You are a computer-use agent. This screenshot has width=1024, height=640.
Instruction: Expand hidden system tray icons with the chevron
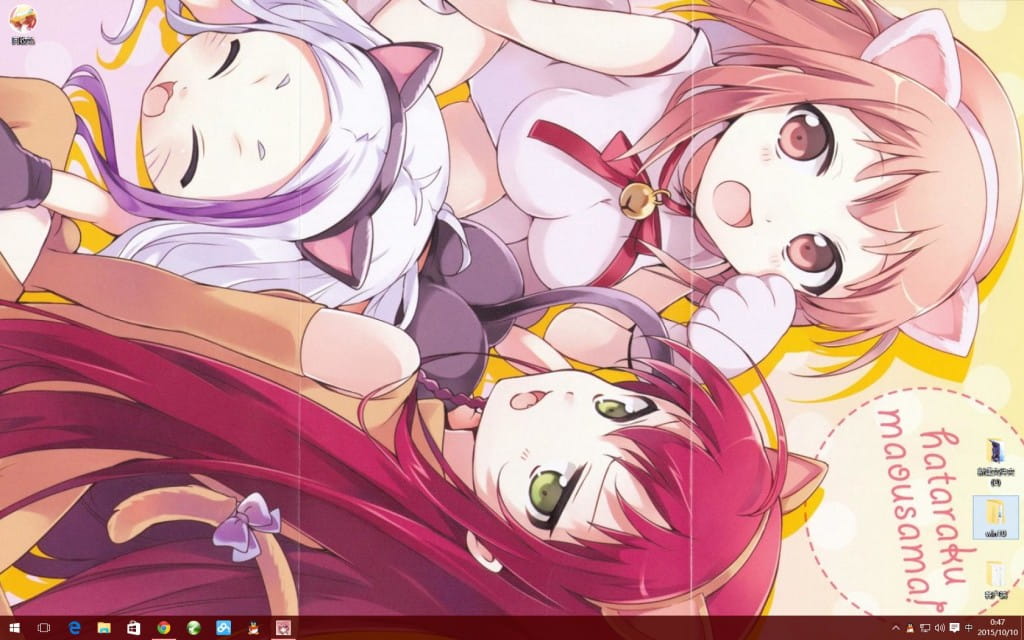tap(895, 630)
